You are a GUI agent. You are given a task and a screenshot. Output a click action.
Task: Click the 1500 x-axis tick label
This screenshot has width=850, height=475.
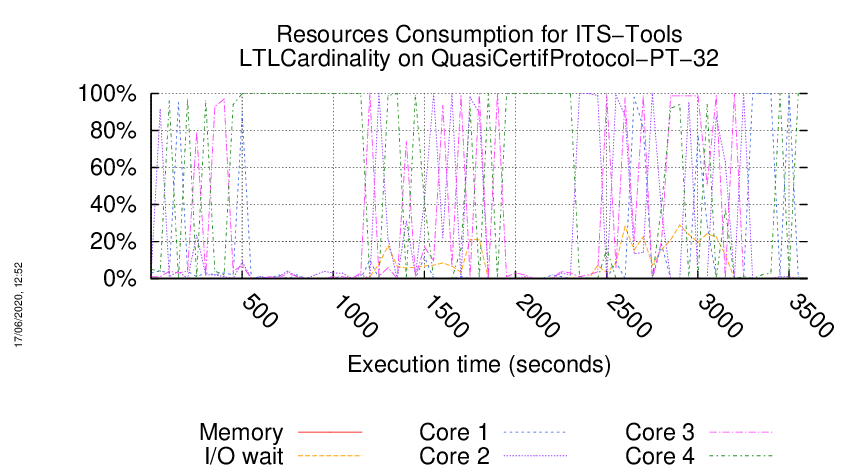click(446, 317)
